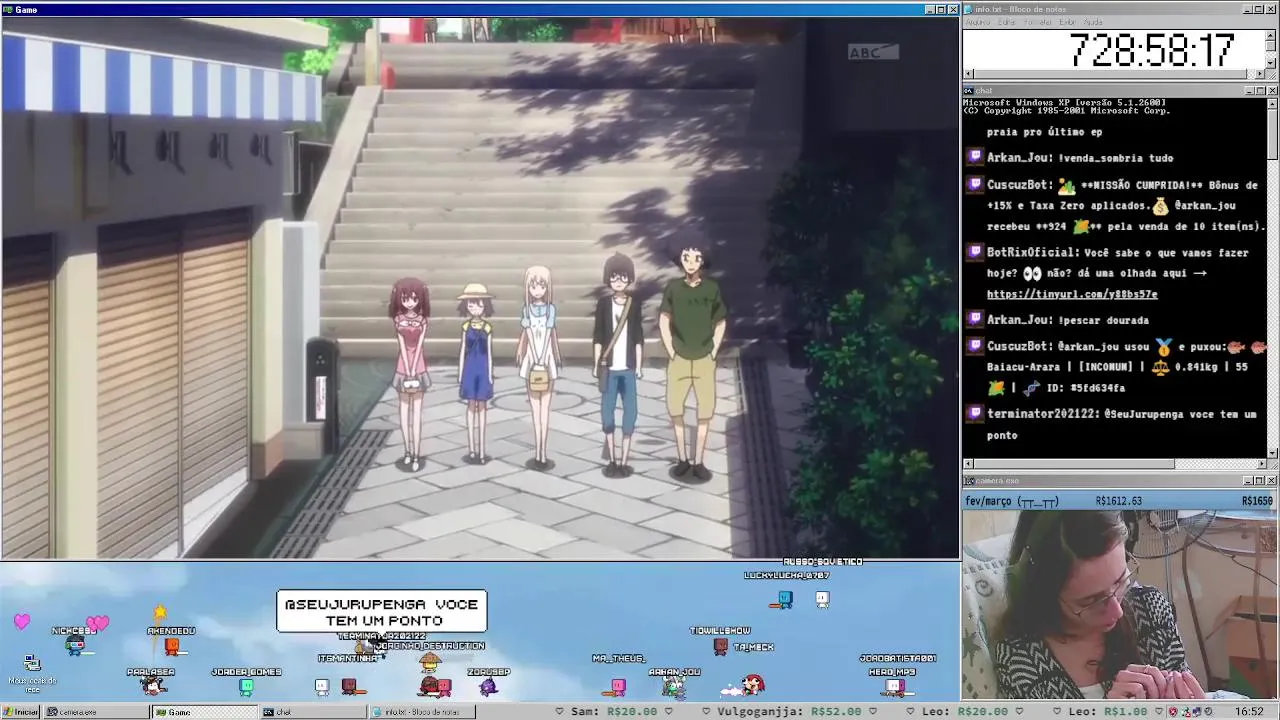Image resolution: width=1280 pixels, height=720 pixels.
Task: Open the Meus locais de rede desktop icon
Action: point(32,674)
